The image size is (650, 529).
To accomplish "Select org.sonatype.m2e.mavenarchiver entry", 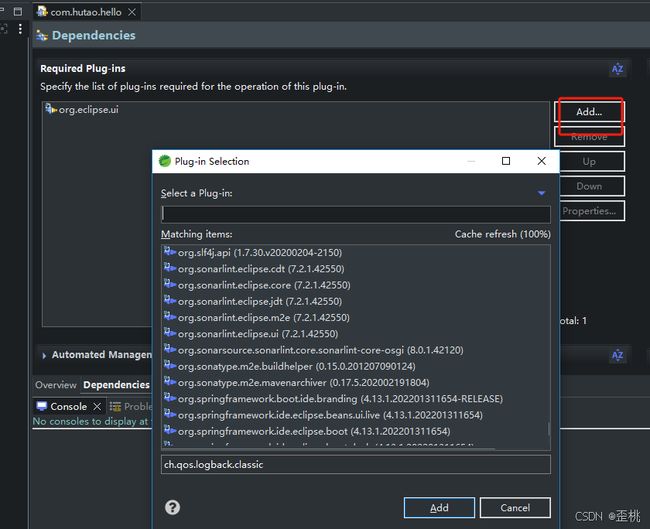I will click(356, 382).
